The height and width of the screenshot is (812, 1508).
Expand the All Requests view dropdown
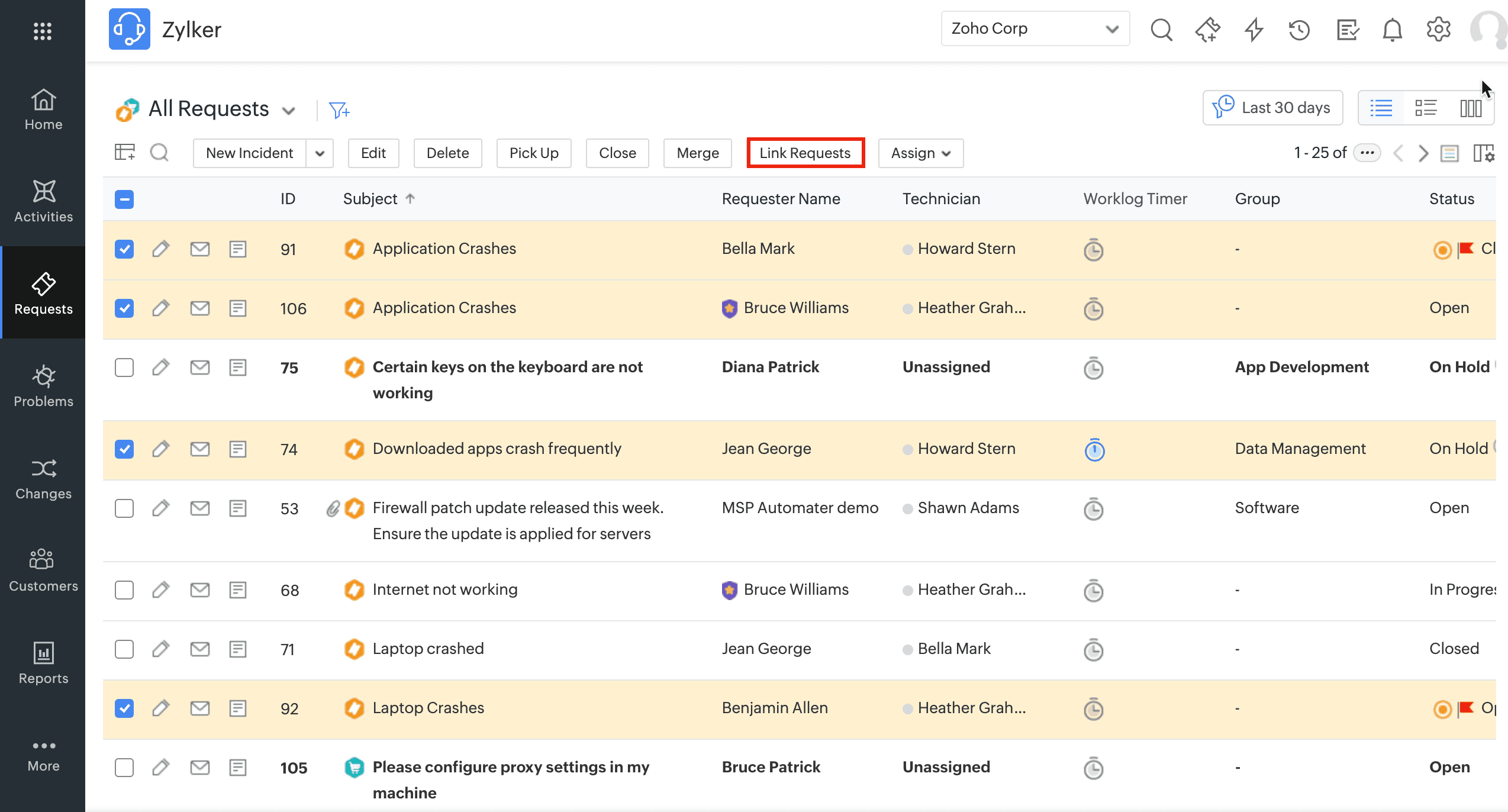[x=289, y=111]
